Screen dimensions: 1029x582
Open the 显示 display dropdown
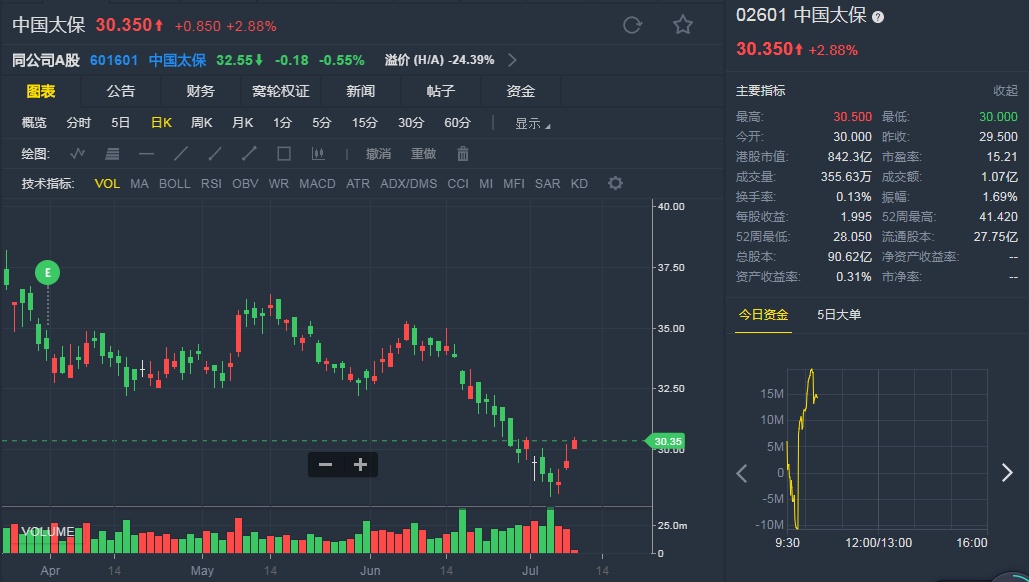[x=532, y=123]
